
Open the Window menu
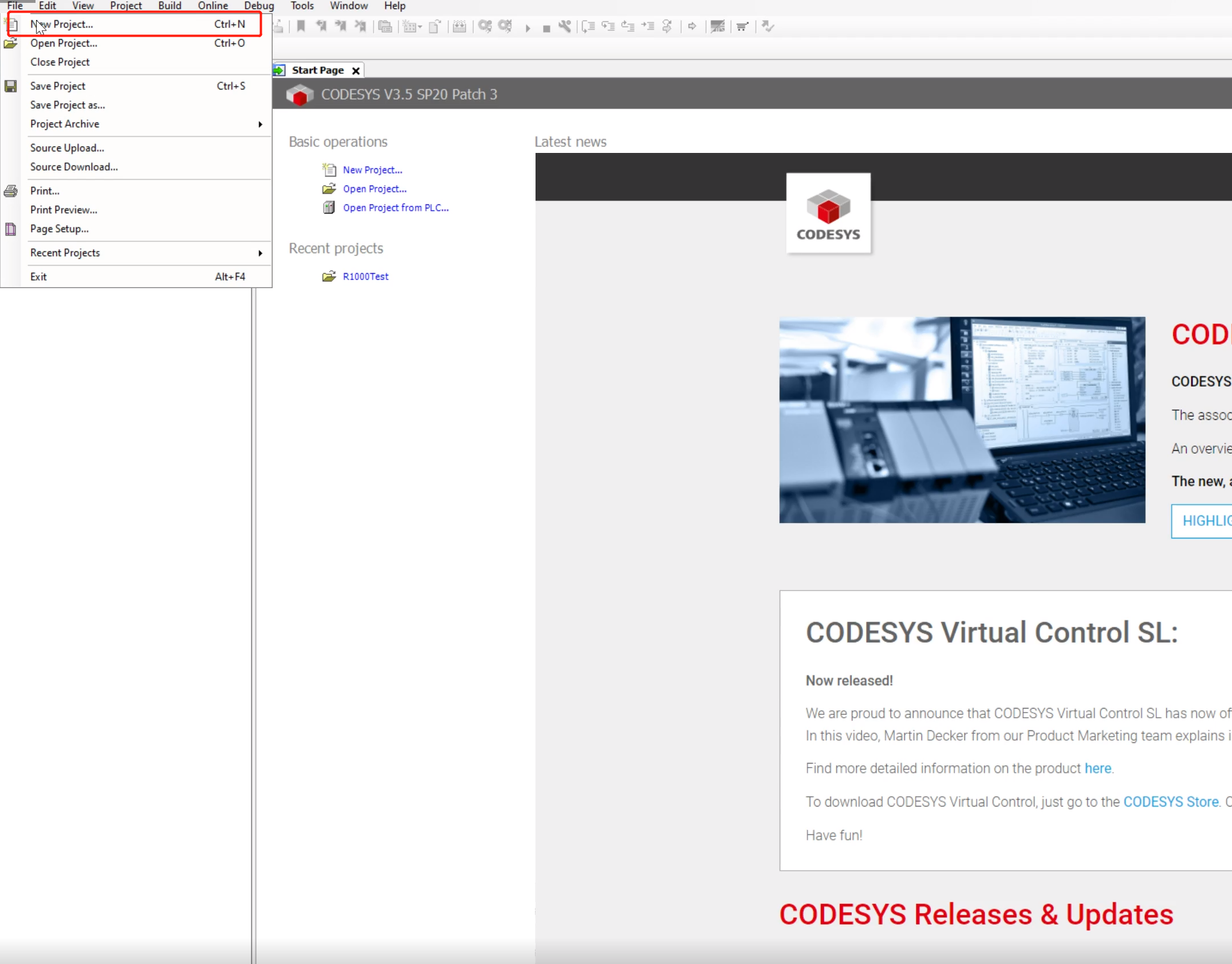(x=349, y=6)
